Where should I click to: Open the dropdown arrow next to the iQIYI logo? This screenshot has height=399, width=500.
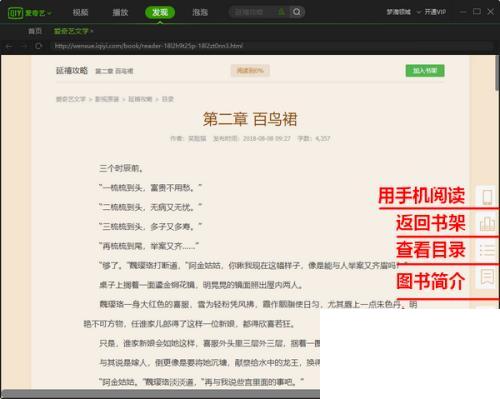click(x=49, y=13)
